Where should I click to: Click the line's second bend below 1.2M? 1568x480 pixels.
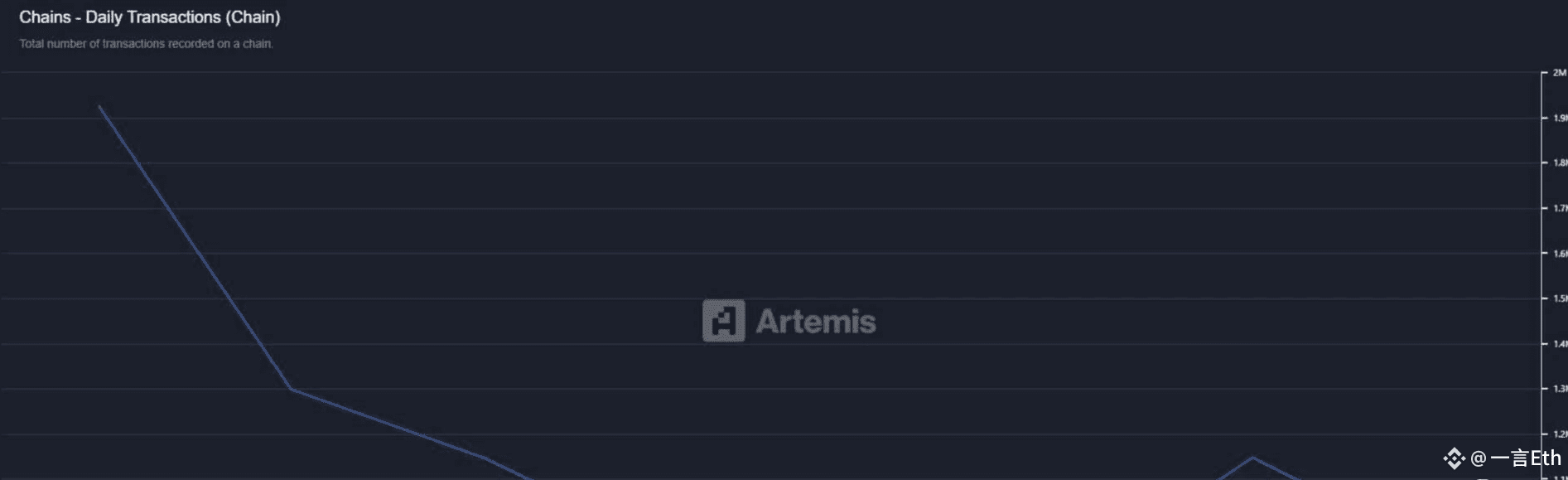[485, 458]
